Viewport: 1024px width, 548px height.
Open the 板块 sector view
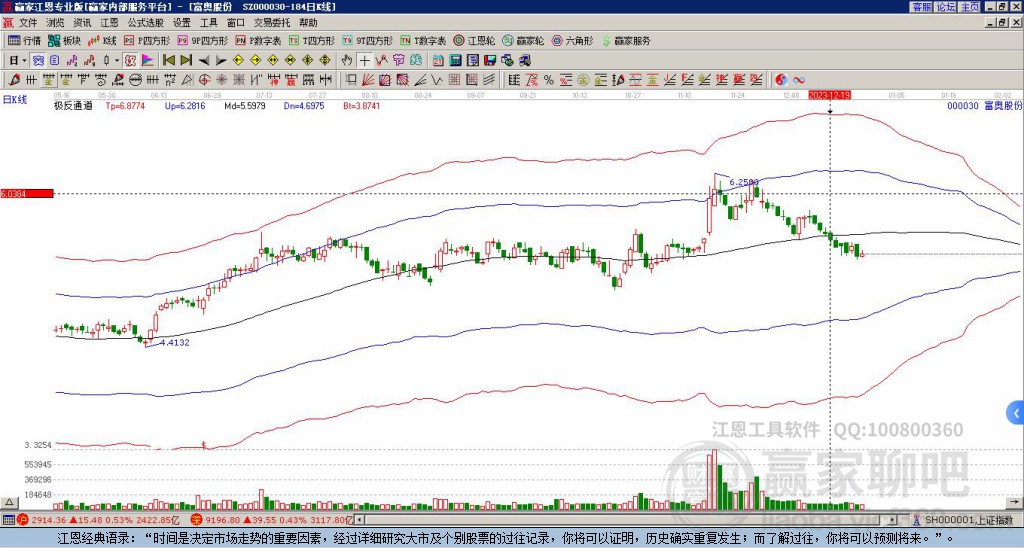tap(64, 40)
